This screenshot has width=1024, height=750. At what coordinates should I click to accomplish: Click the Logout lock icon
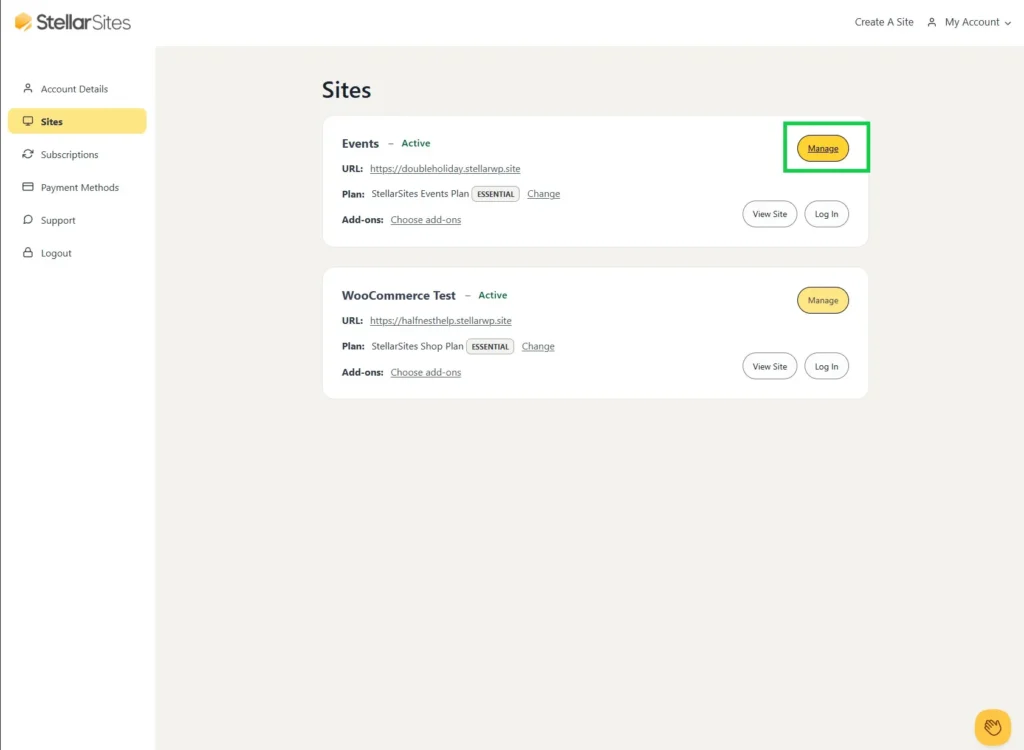(28, 253)
